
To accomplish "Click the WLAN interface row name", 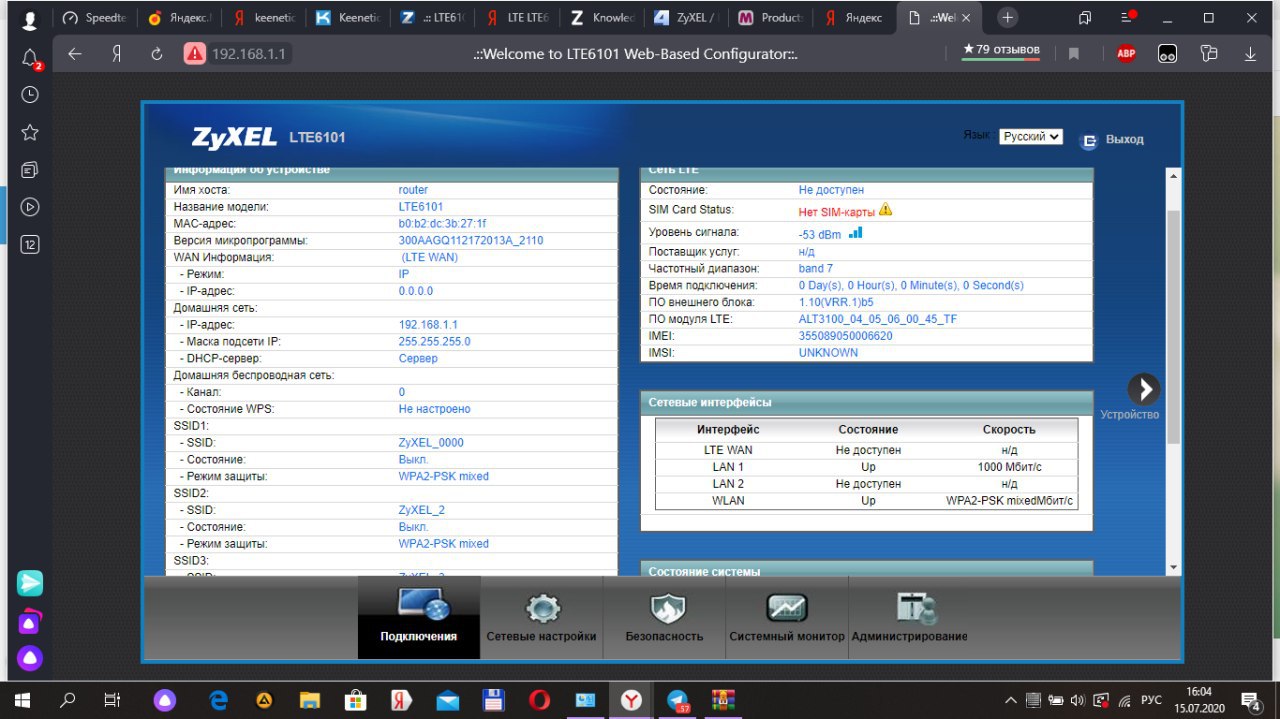I will 728,500.
